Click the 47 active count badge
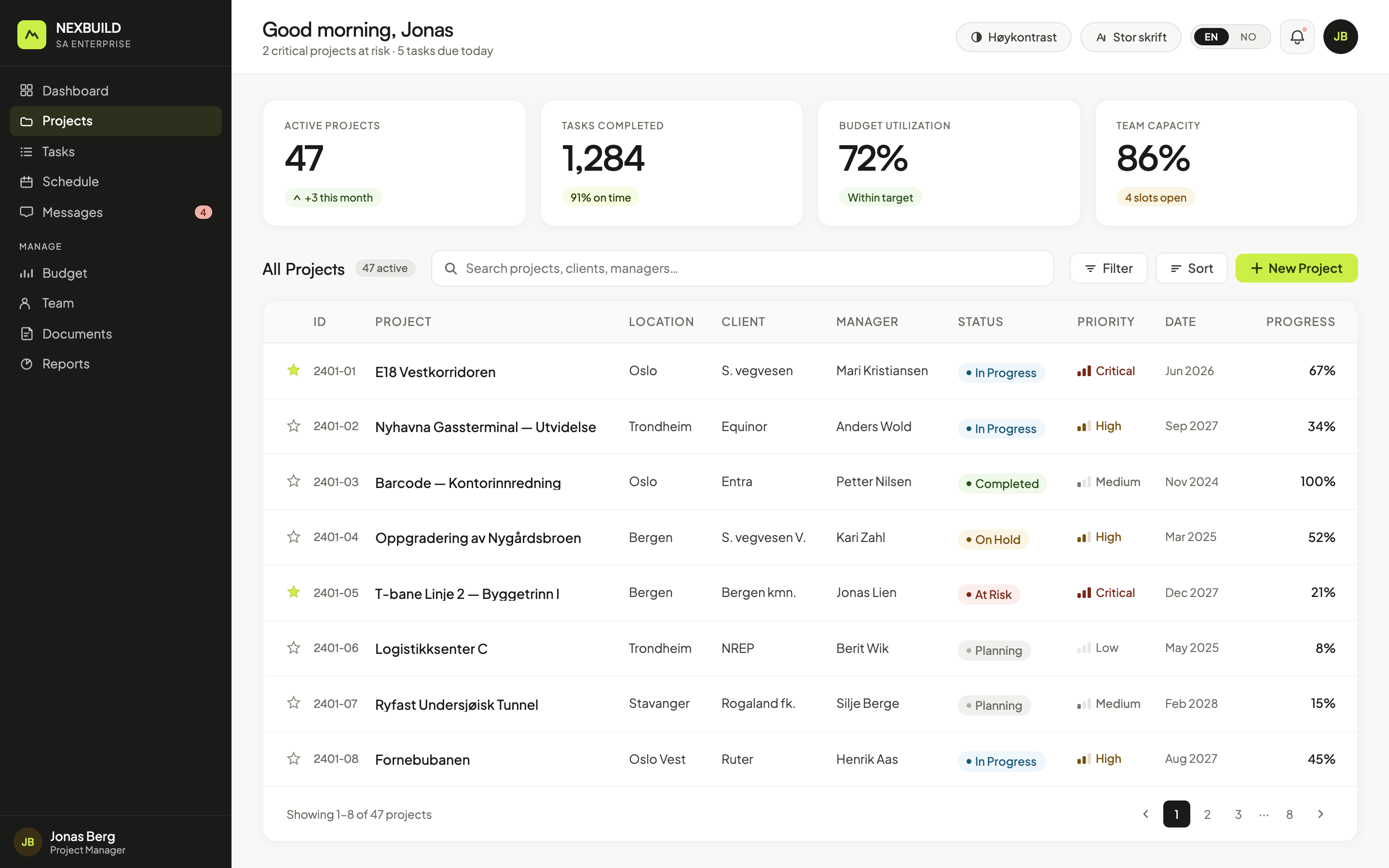The image size is (1389, 868). click(385, 268)
